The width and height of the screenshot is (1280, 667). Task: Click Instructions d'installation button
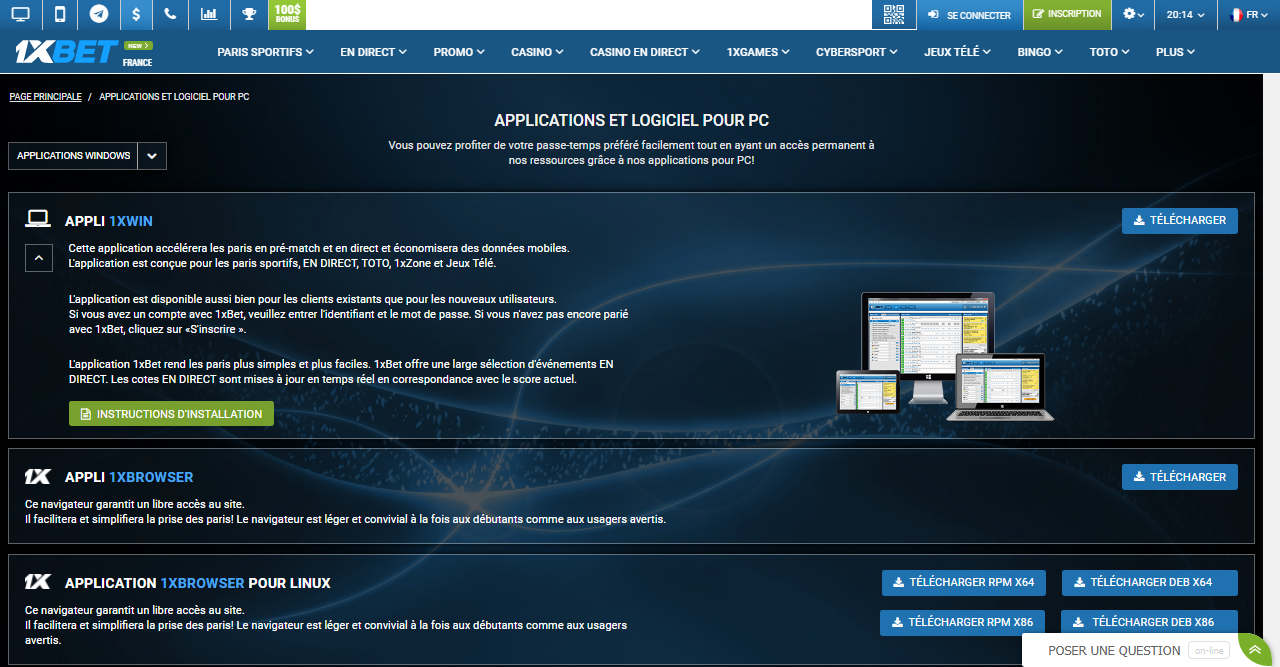171,414
